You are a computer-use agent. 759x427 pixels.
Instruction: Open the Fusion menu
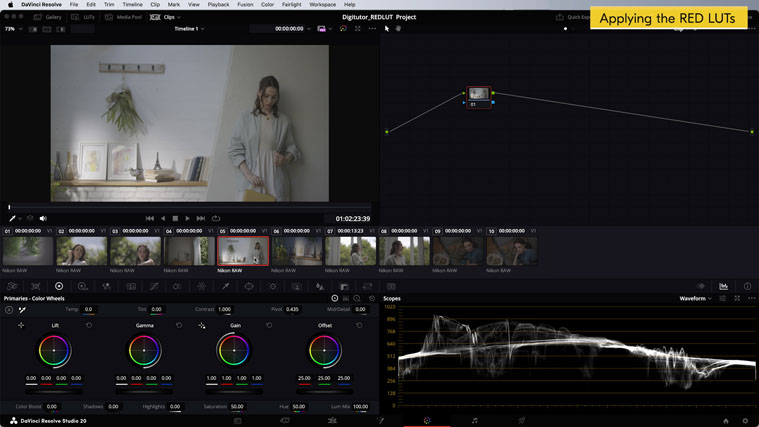245,5
